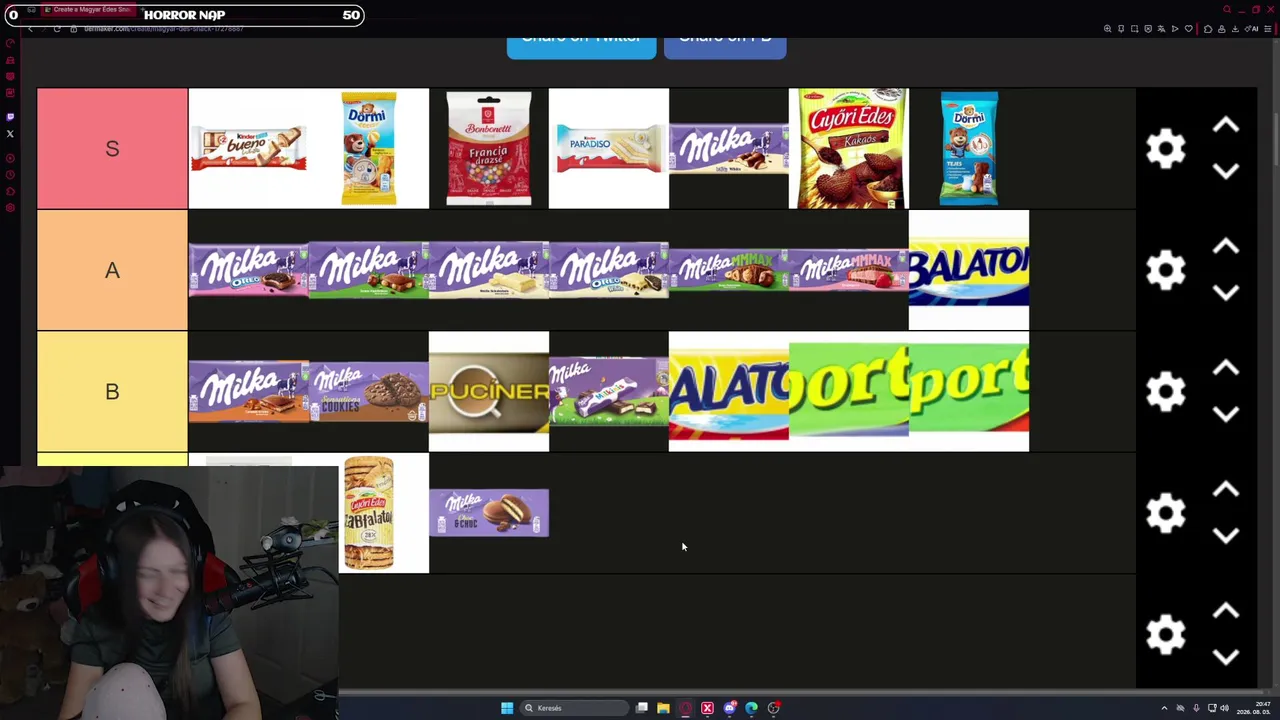
Task: Move the A tier row down
Action: (1226, 293)
